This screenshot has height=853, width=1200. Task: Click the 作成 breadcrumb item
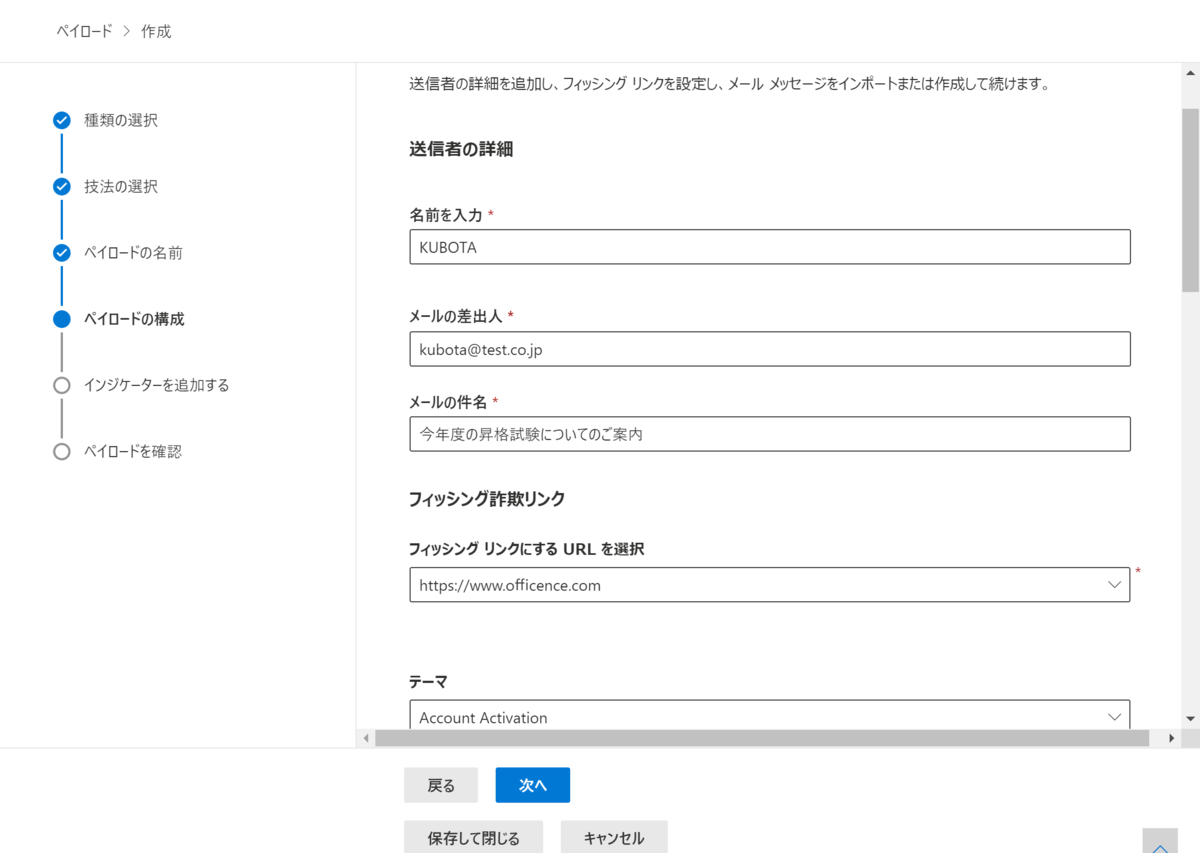[x=160, y=31]
